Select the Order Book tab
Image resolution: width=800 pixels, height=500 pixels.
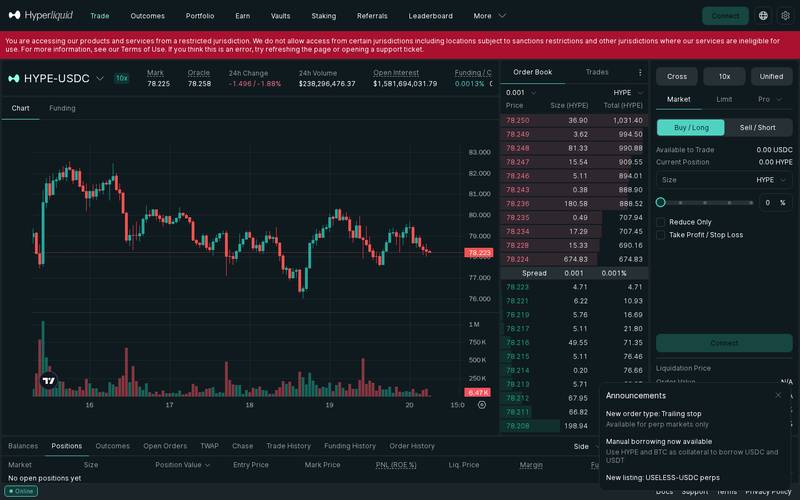click(532, 72)
